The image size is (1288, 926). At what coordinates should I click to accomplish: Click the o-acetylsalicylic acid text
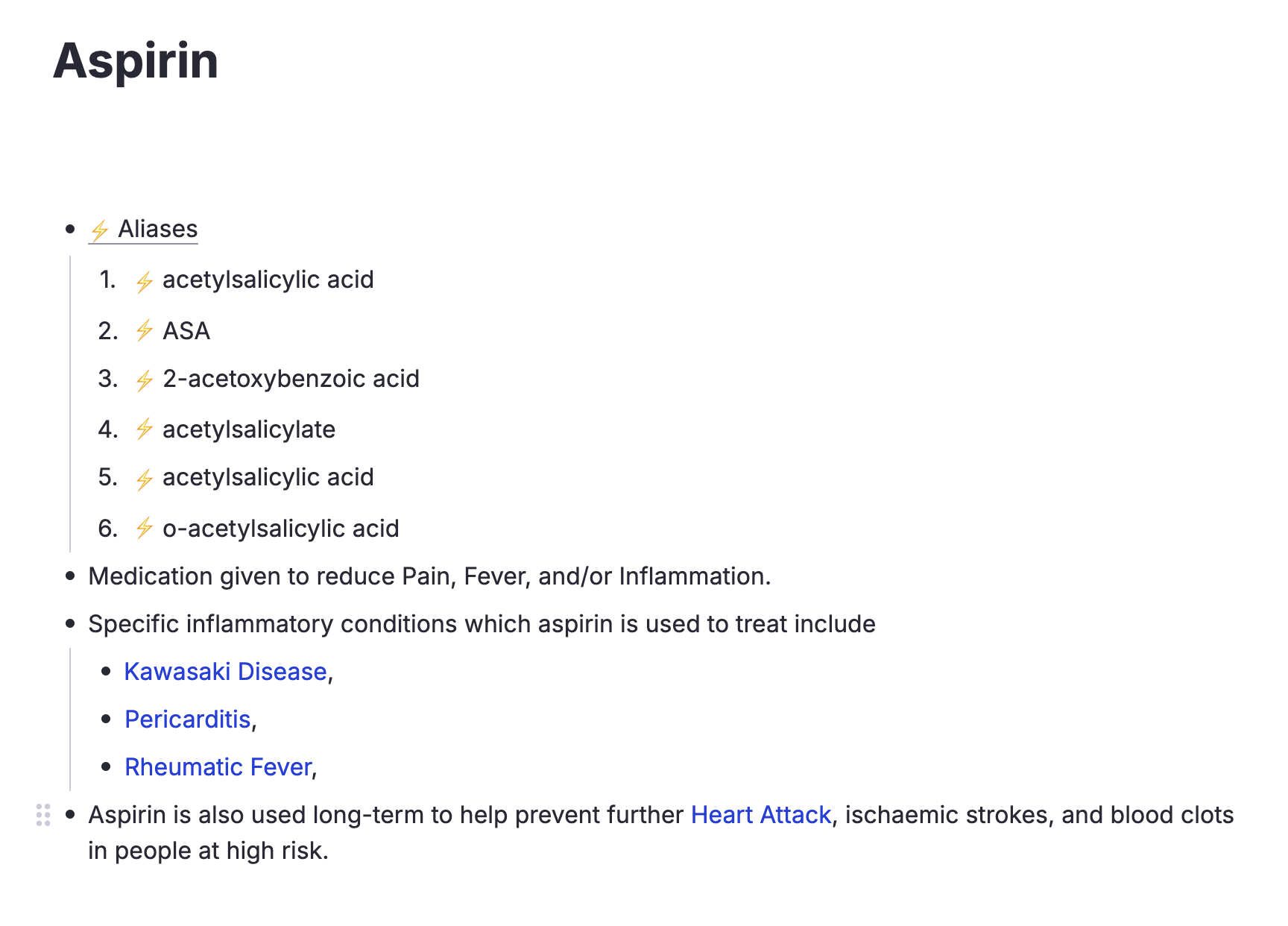[281, 529]
